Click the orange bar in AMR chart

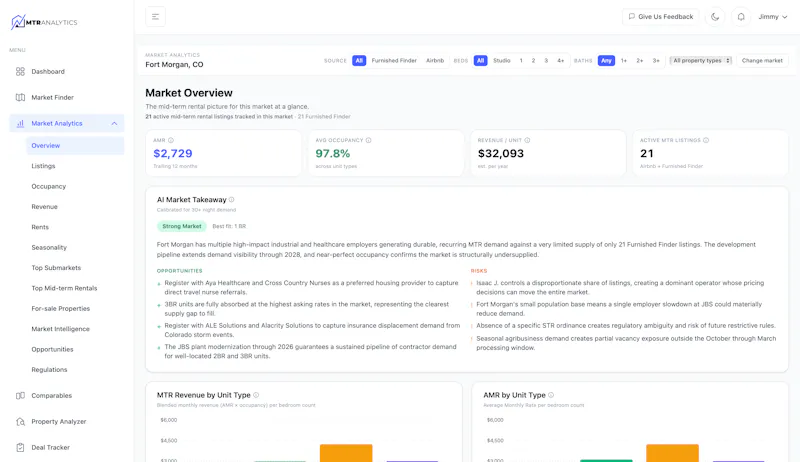pos(672,453)
